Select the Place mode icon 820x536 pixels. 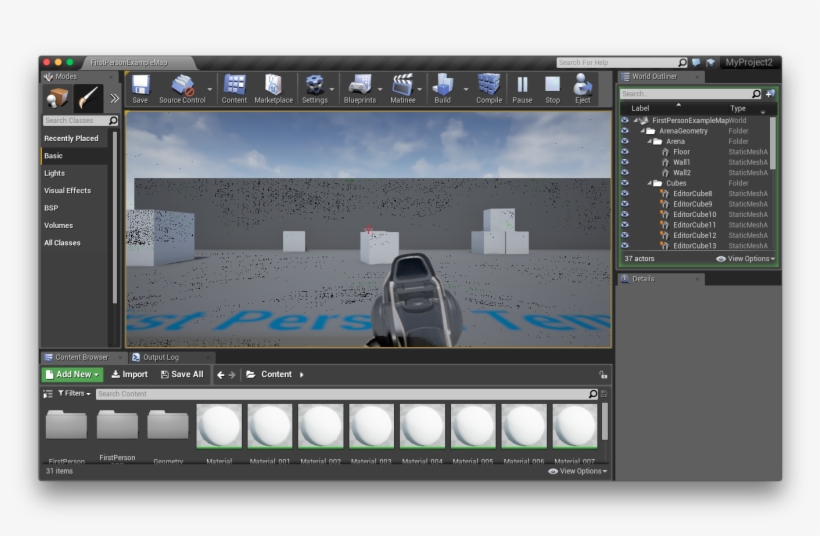pos(58,97)
